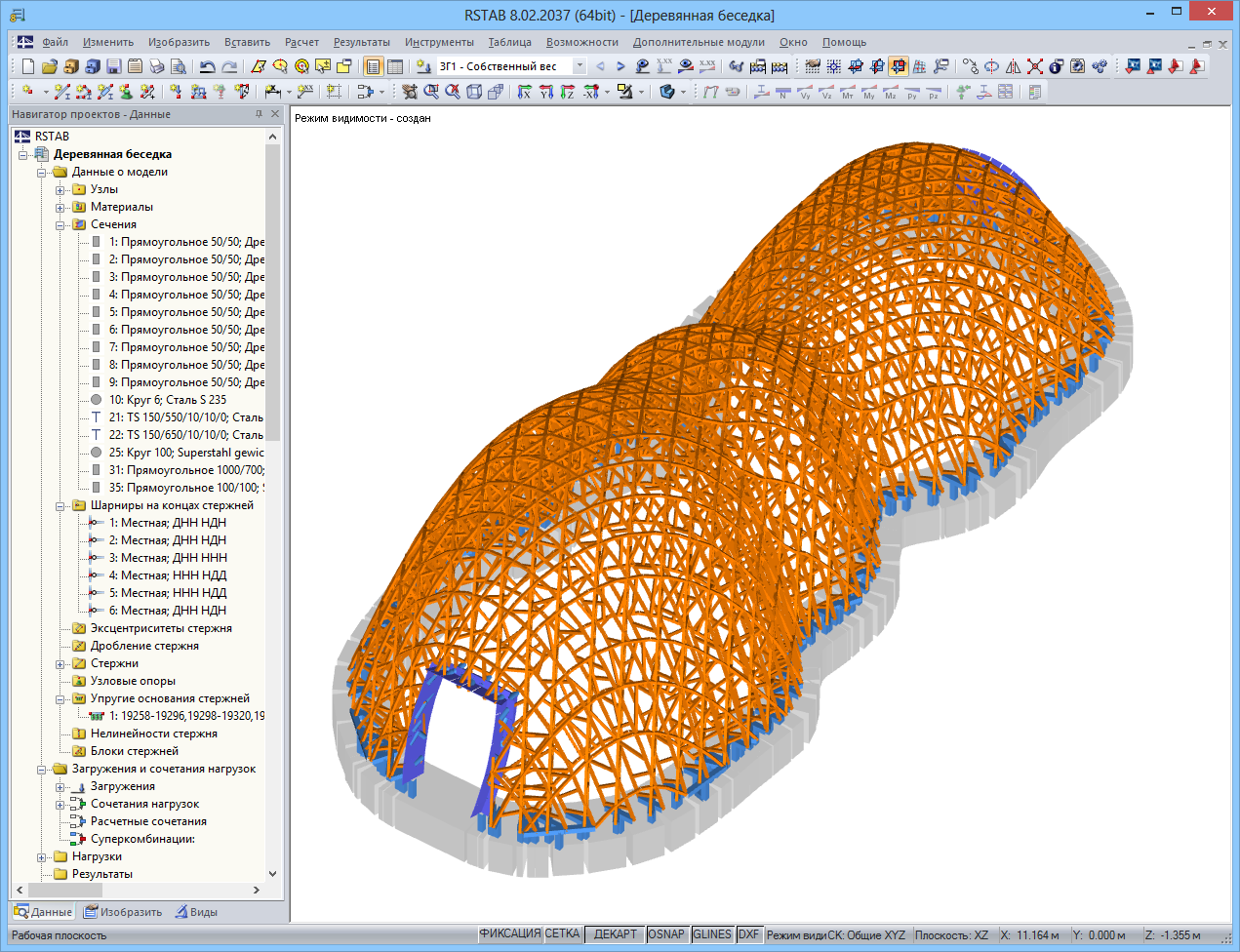This screenshot has height=952, width=1240.
Task: Create a new model with the blank page icon
Action: pyautogui.click(x=27, y=66)
